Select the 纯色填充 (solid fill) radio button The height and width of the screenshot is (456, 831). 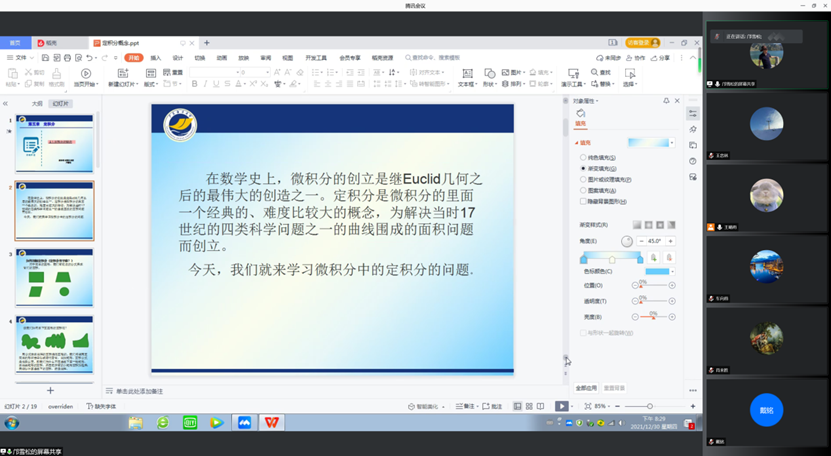point(583,158)
